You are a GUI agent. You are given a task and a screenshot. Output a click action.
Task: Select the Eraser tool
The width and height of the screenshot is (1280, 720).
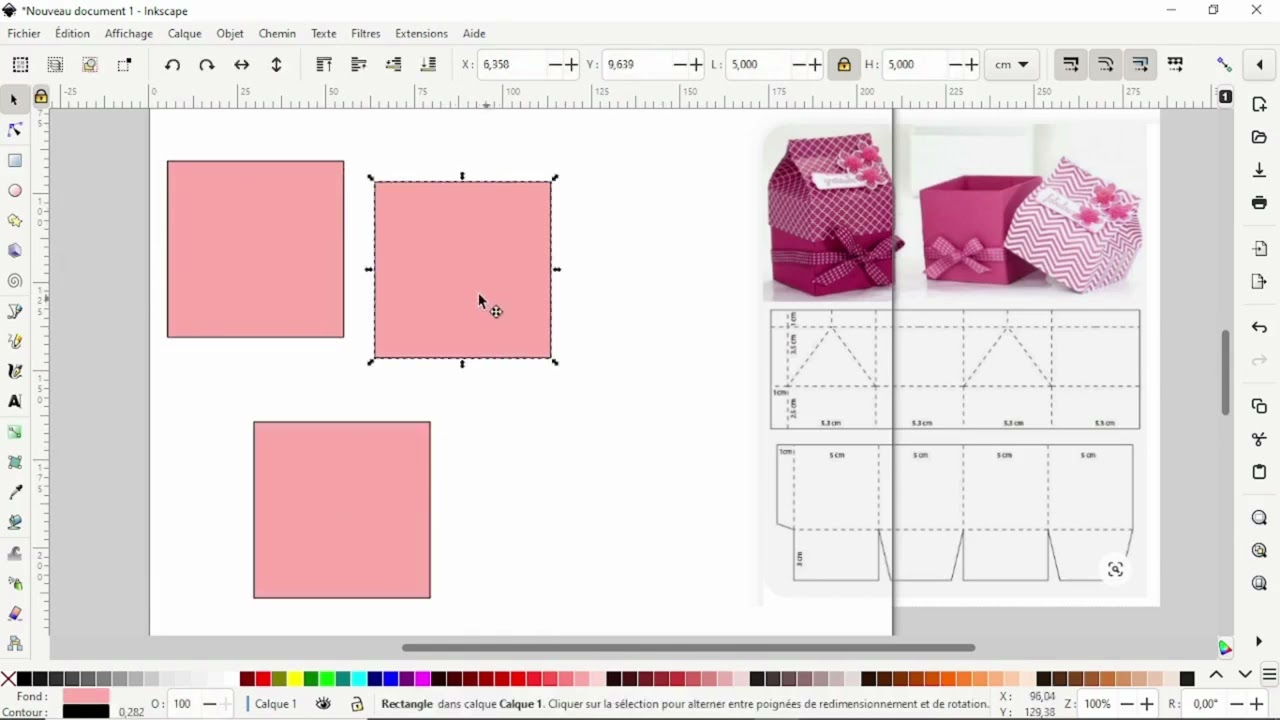click(x=14, y=613)
